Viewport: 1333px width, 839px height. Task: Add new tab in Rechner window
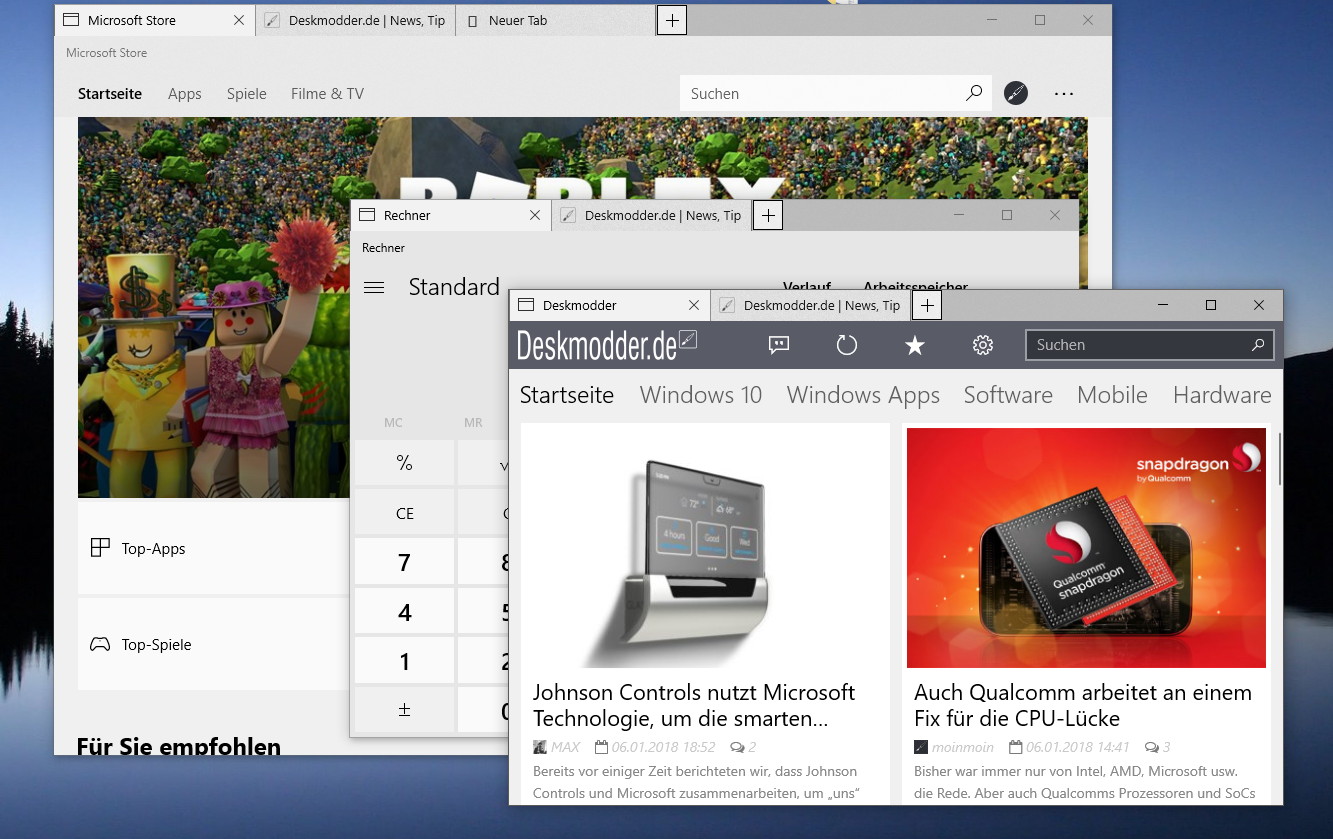[767, 215]
